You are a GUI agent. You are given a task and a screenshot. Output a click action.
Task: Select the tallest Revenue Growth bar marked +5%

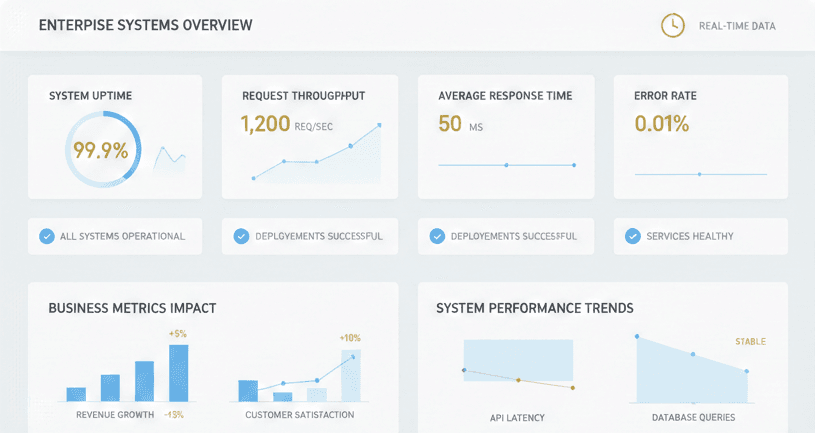(x=178, y=372)
